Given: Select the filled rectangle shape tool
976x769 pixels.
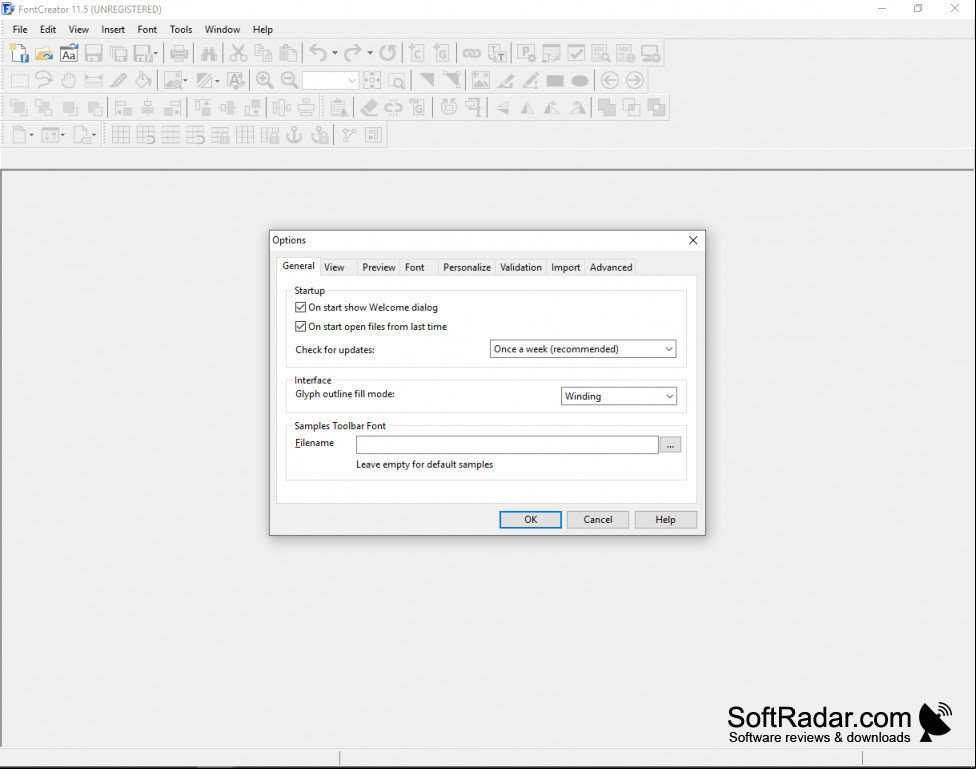Looking at the screenshot, I should click(555, 81).
